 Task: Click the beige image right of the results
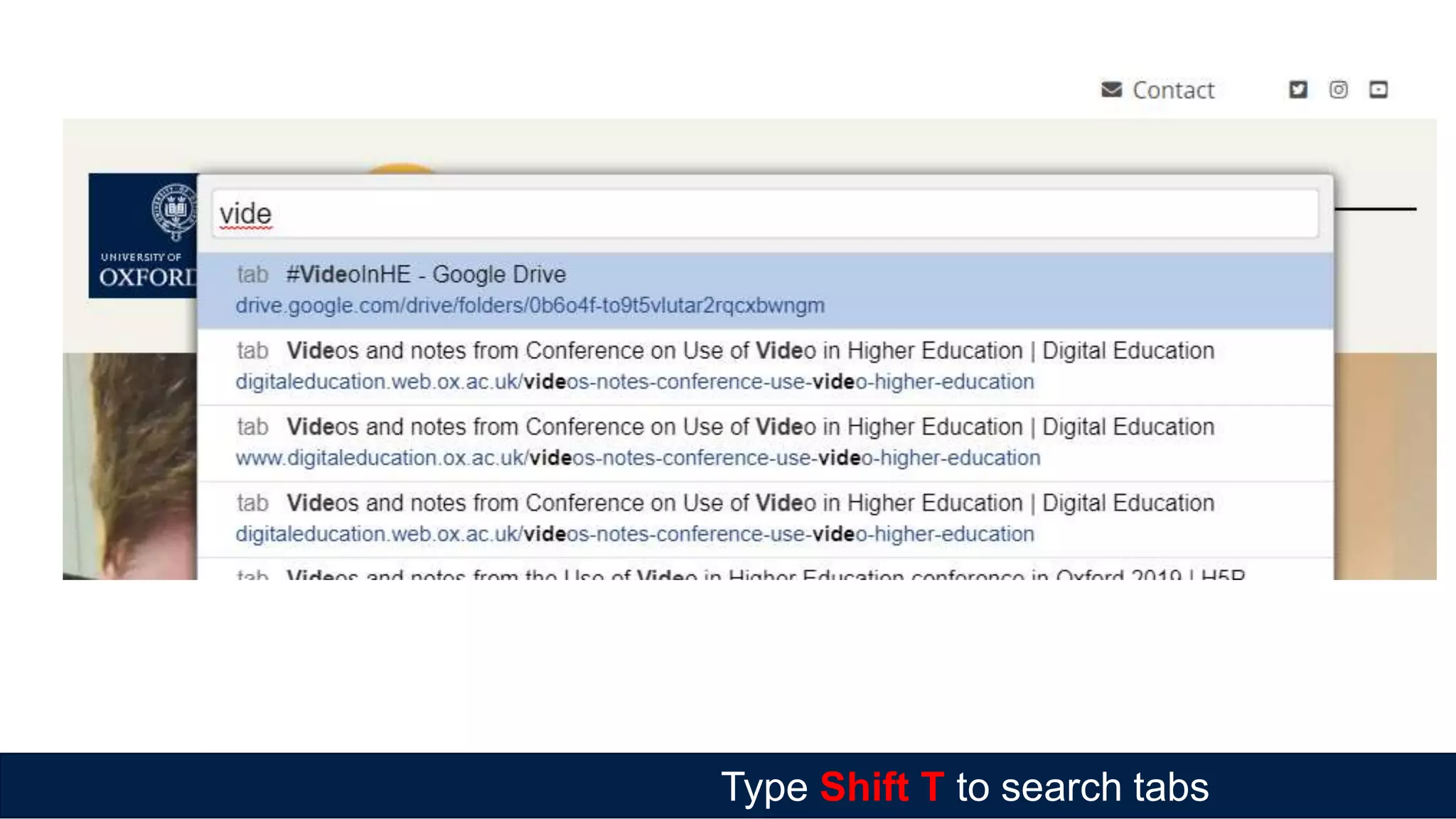click(x=1384, y=466)
